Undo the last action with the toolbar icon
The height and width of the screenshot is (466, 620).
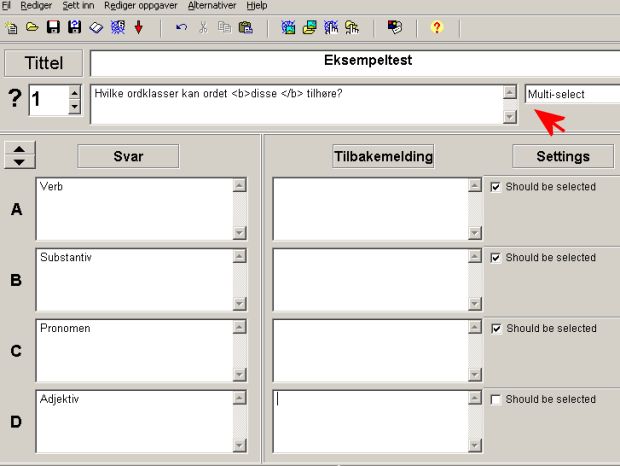pyautogui.click(x=181, y=27)
